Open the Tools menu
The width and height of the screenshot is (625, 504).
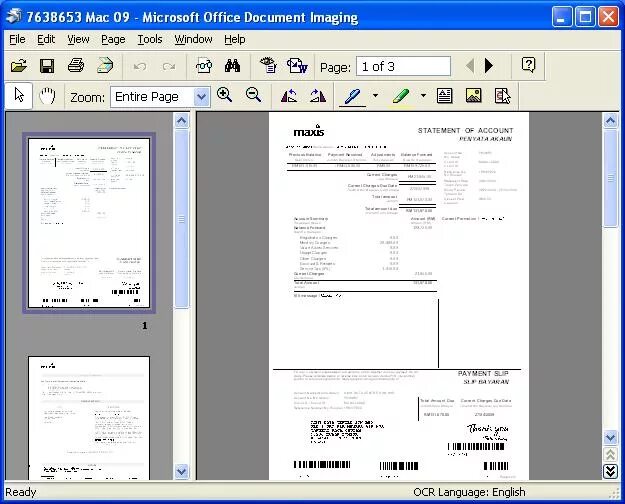150,39
